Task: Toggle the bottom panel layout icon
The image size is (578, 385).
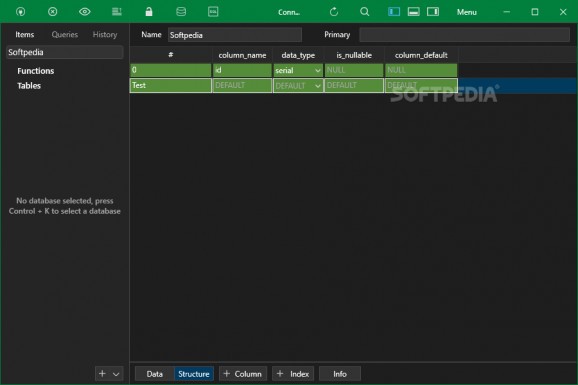Action: pos(414,12)
